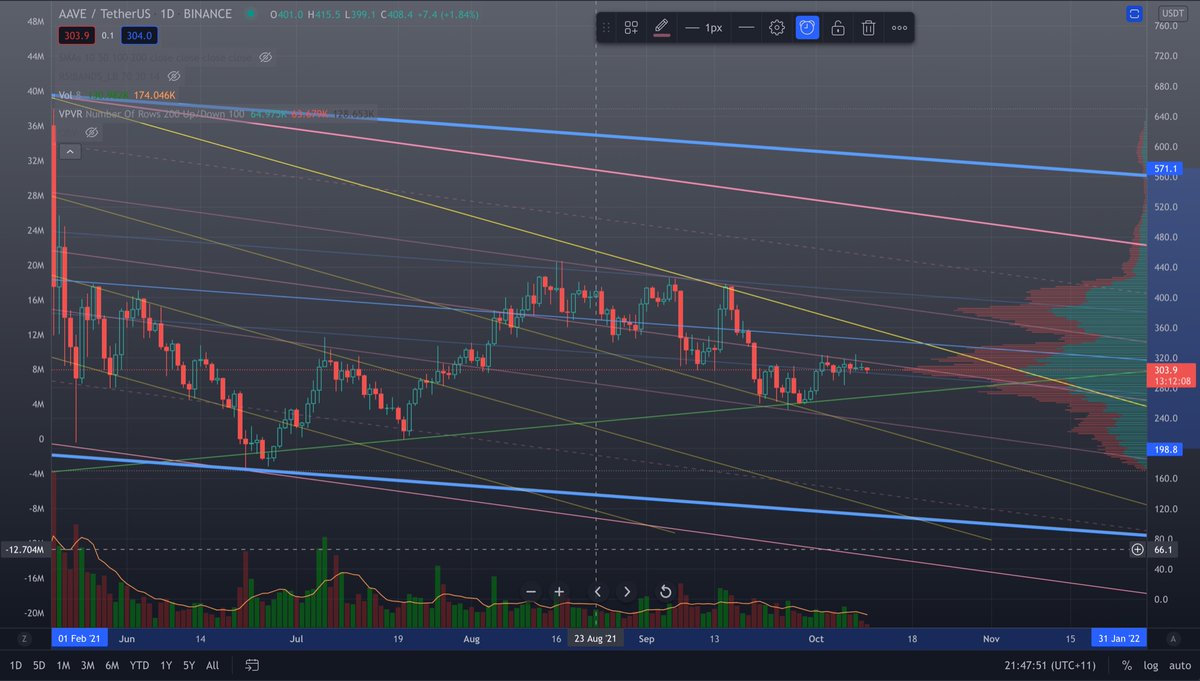Image resolution: width=1200 pixels, height=681 pixels.
Task: Select the 5D time range
Action: point(39,665)
